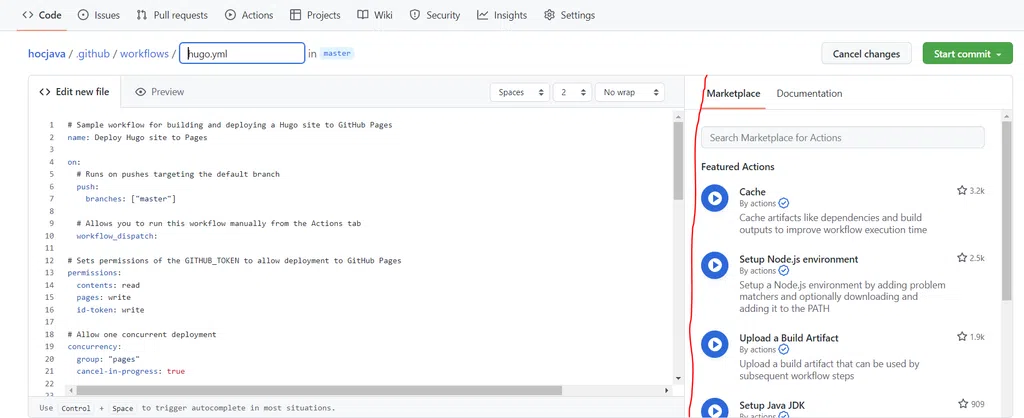Click the Marketplace panel vertical scrollbar

coord(1006,210)
